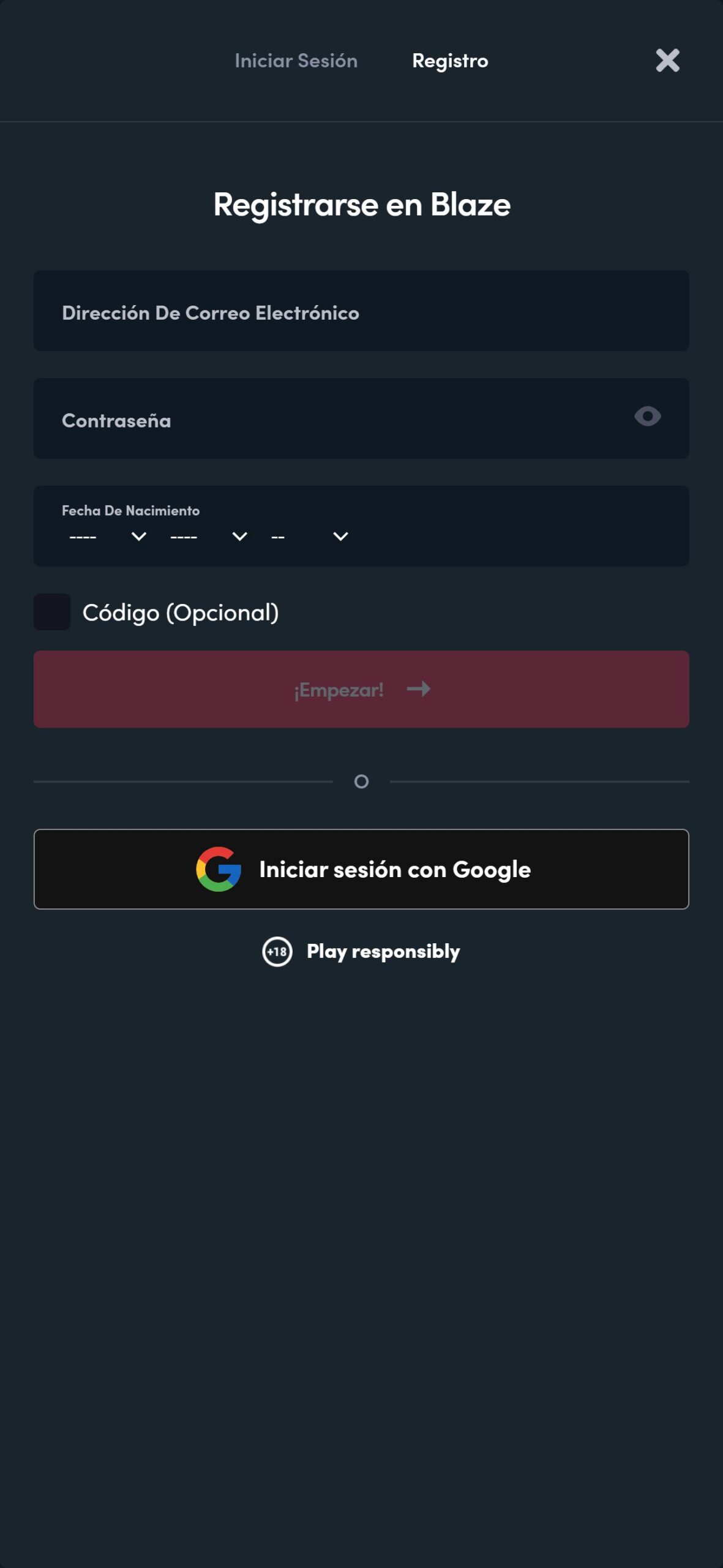Click the Google G logo

click(x=219, y=869)
